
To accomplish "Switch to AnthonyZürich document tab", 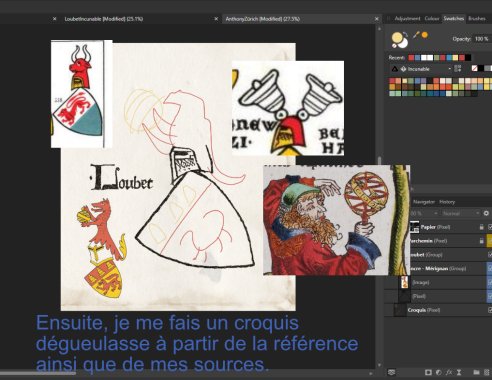I will [263, 19].
